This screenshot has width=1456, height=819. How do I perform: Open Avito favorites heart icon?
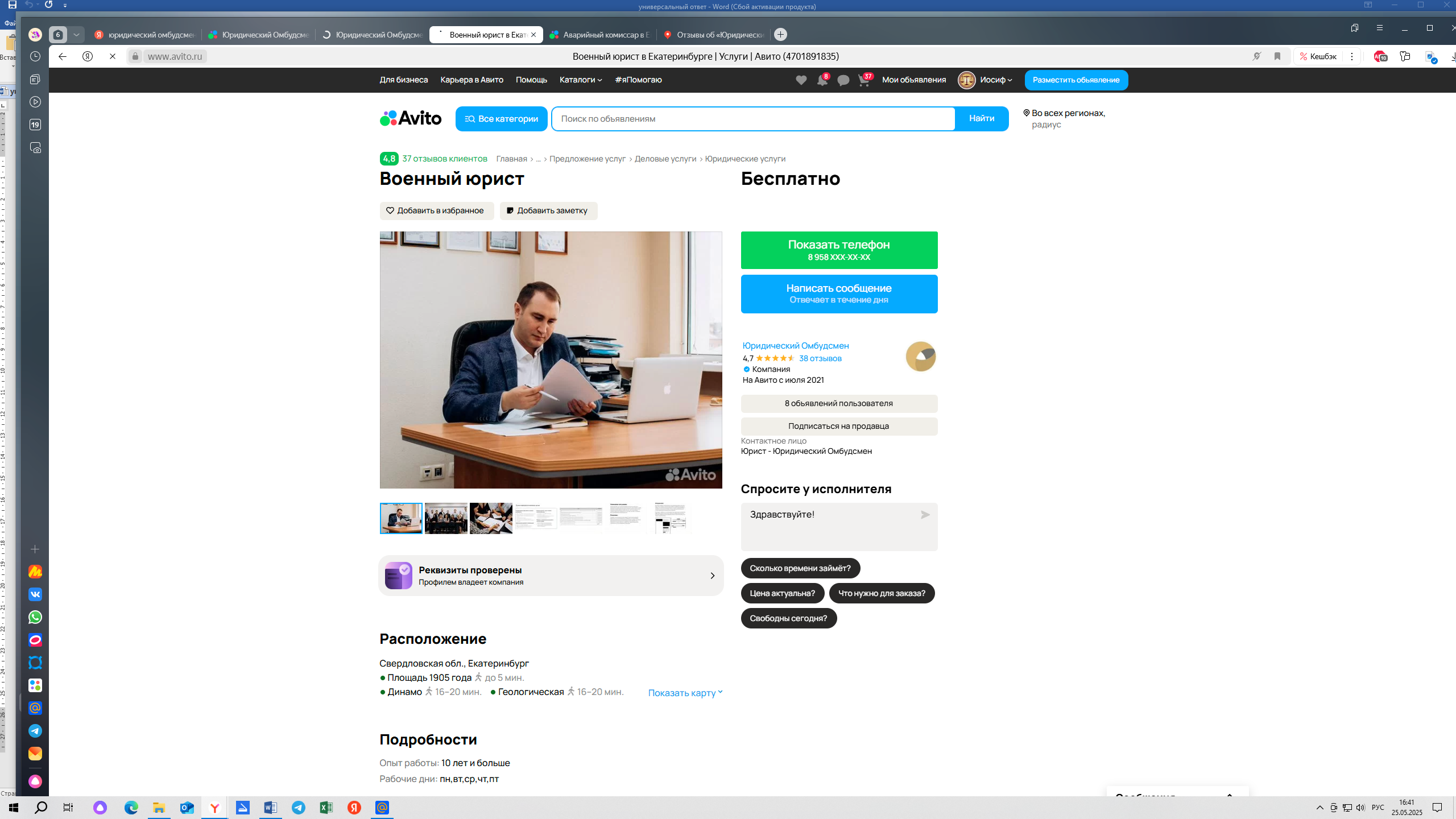click(x=801, y=80)
